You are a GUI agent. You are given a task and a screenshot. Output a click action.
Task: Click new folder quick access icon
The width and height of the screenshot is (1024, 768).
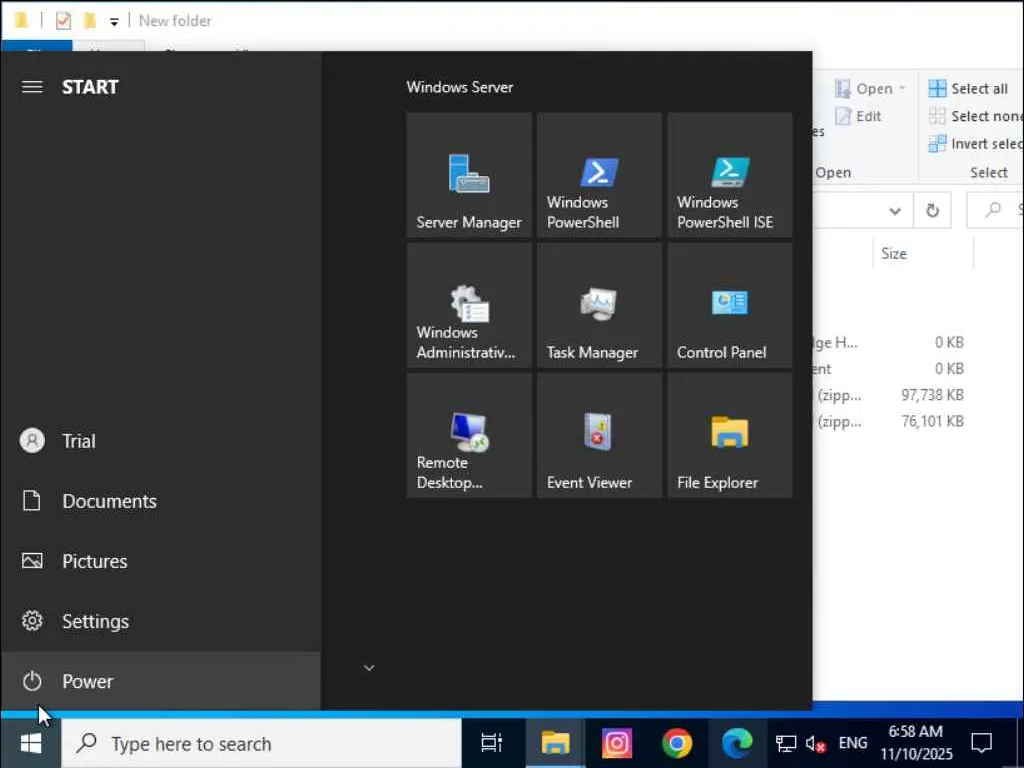(x=90, y=21)
